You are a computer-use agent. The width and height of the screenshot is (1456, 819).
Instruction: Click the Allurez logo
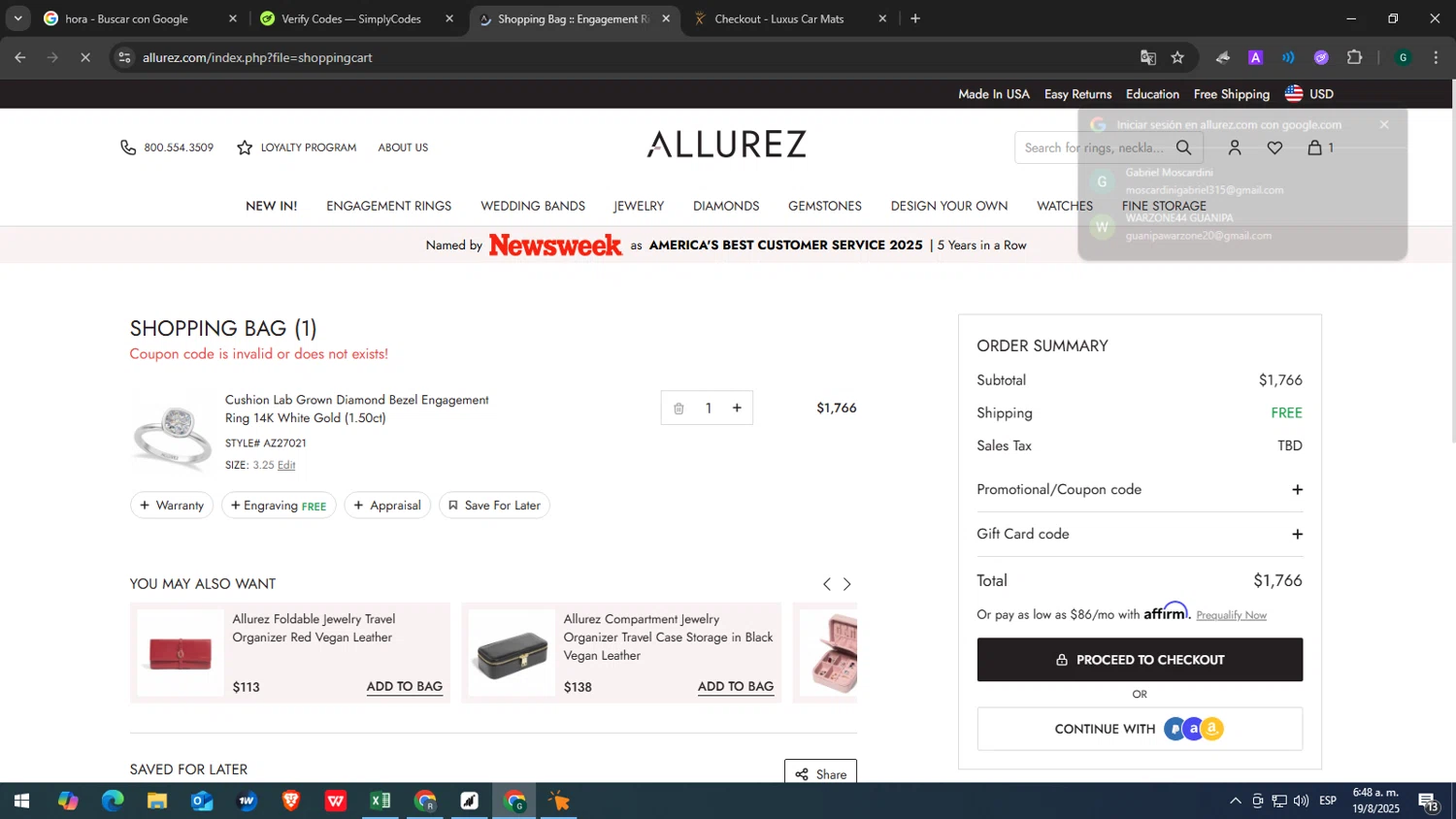(726, 144)
